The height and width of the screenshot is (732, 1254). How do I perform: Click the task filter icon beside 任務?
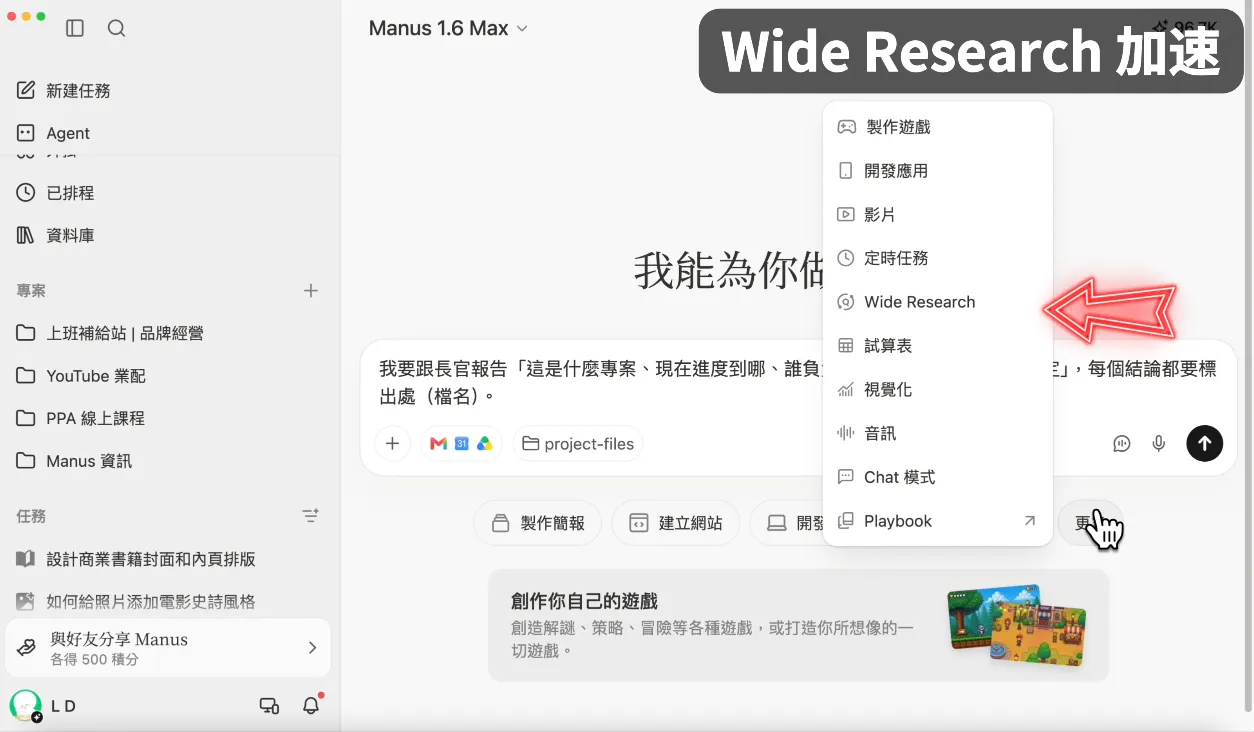tap(311, 516)
